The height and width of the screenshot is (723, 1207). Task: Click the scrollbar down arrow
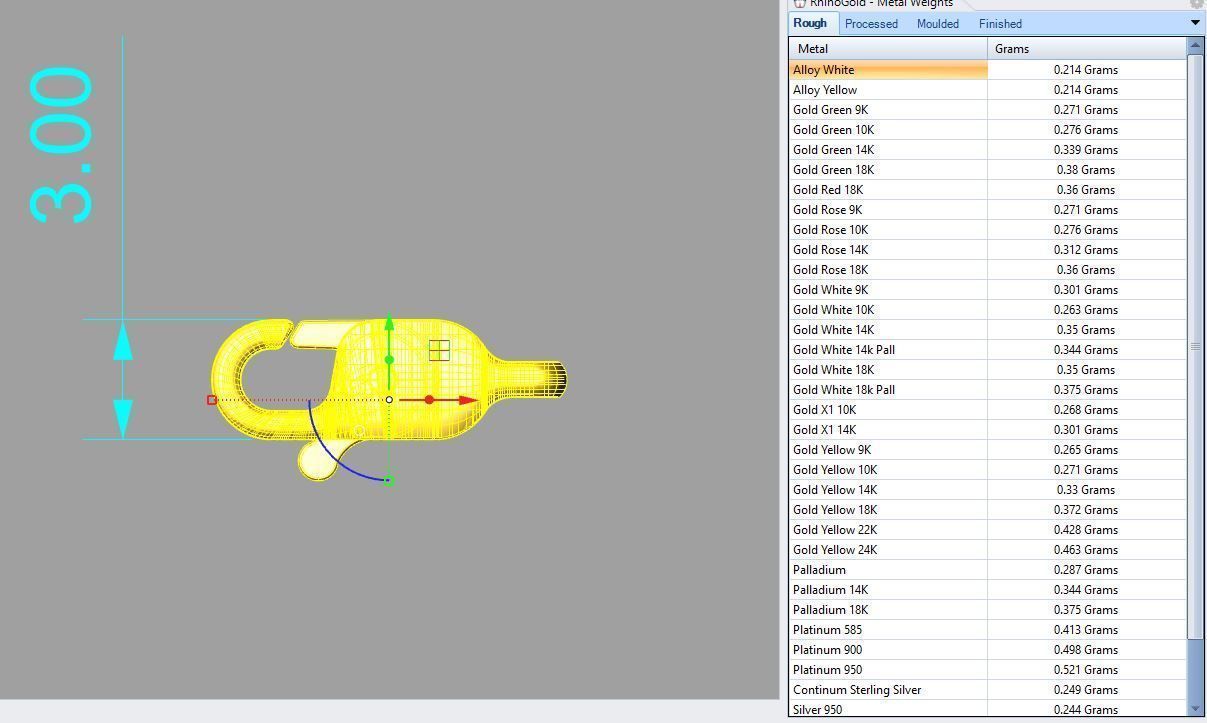pos(1195,709)
